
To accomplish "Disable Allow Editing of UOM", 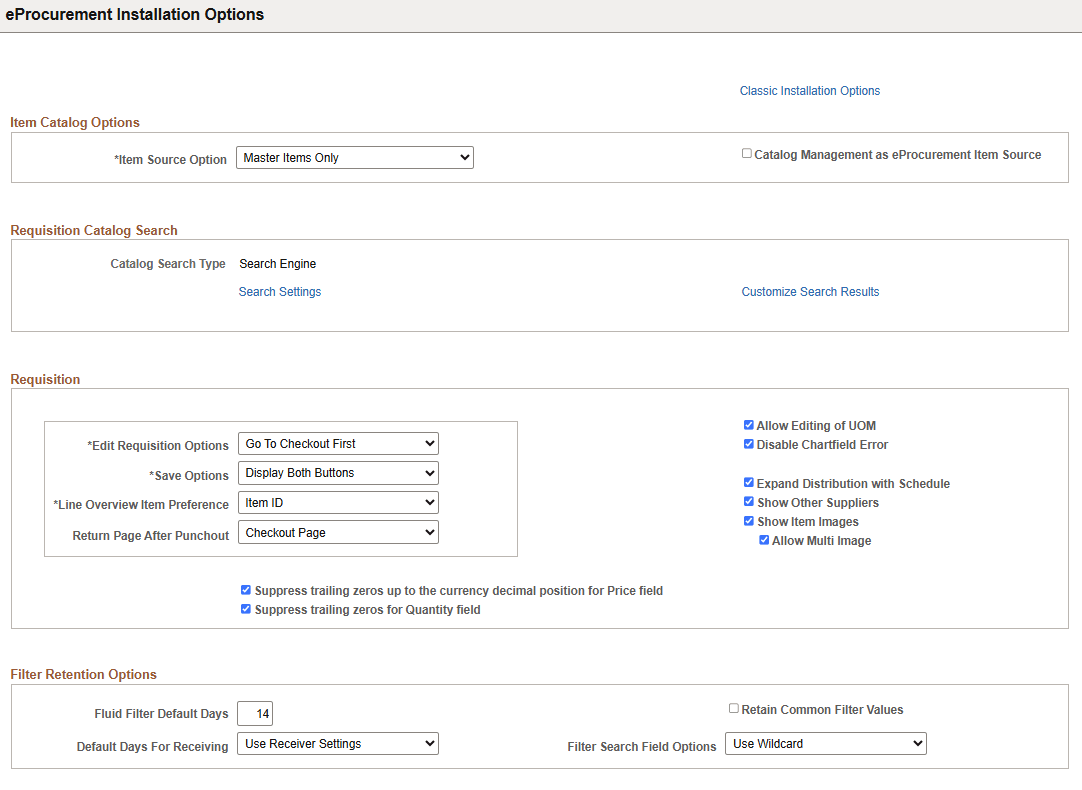I will (x=748, y=424).
